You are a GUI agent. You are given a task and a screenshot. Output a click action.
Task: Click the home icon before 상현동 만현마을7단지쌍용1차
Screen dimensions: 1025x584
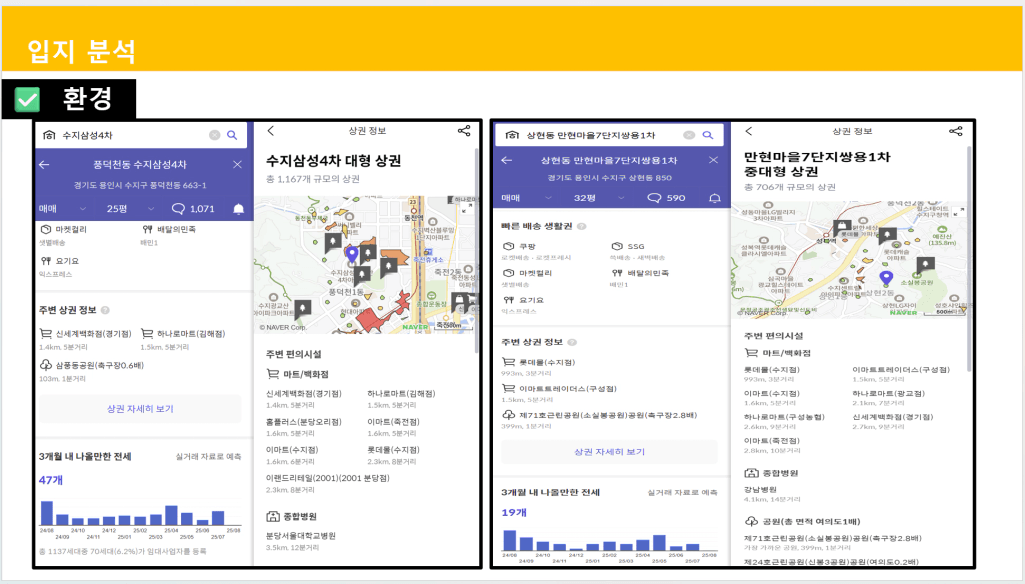512,135
